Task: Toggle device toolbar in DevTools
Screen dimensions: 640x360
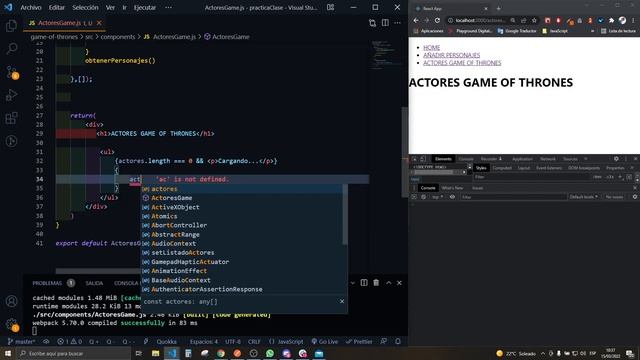Action: coord(423,159)
